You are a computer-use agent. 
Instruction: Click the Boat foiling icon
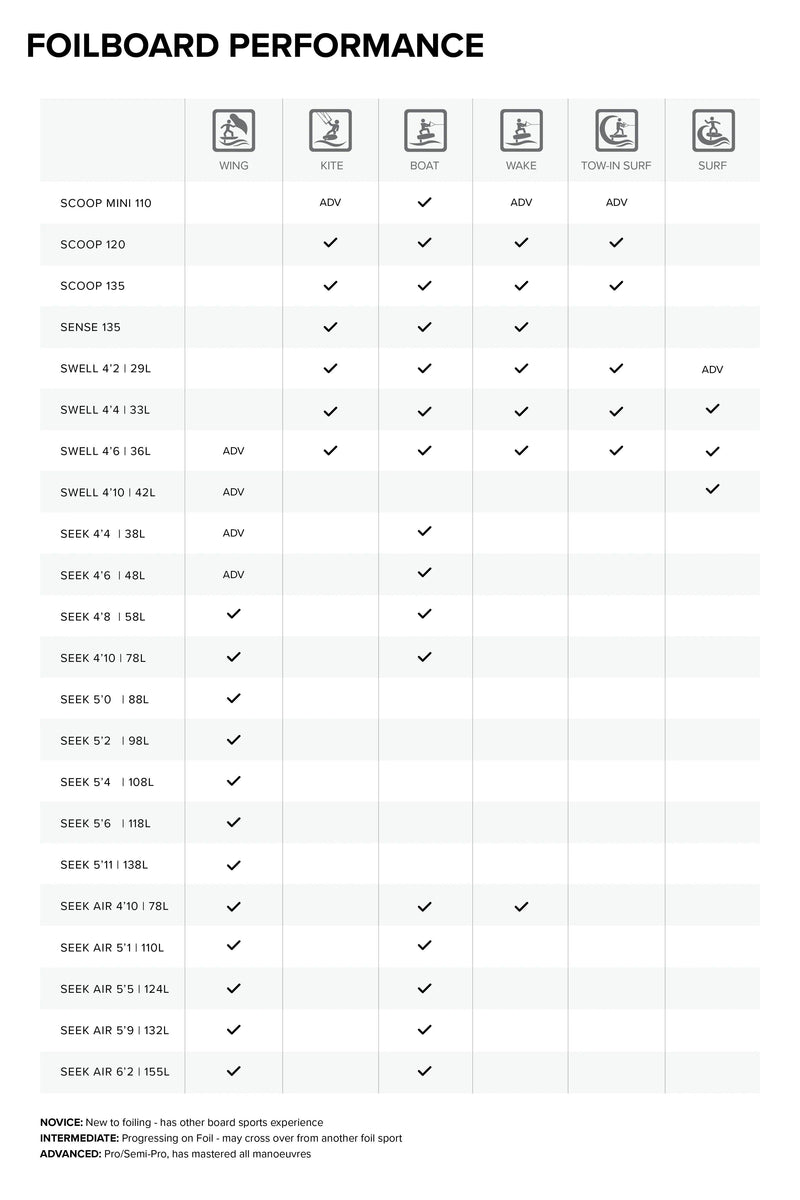click(x=424, y=130)
